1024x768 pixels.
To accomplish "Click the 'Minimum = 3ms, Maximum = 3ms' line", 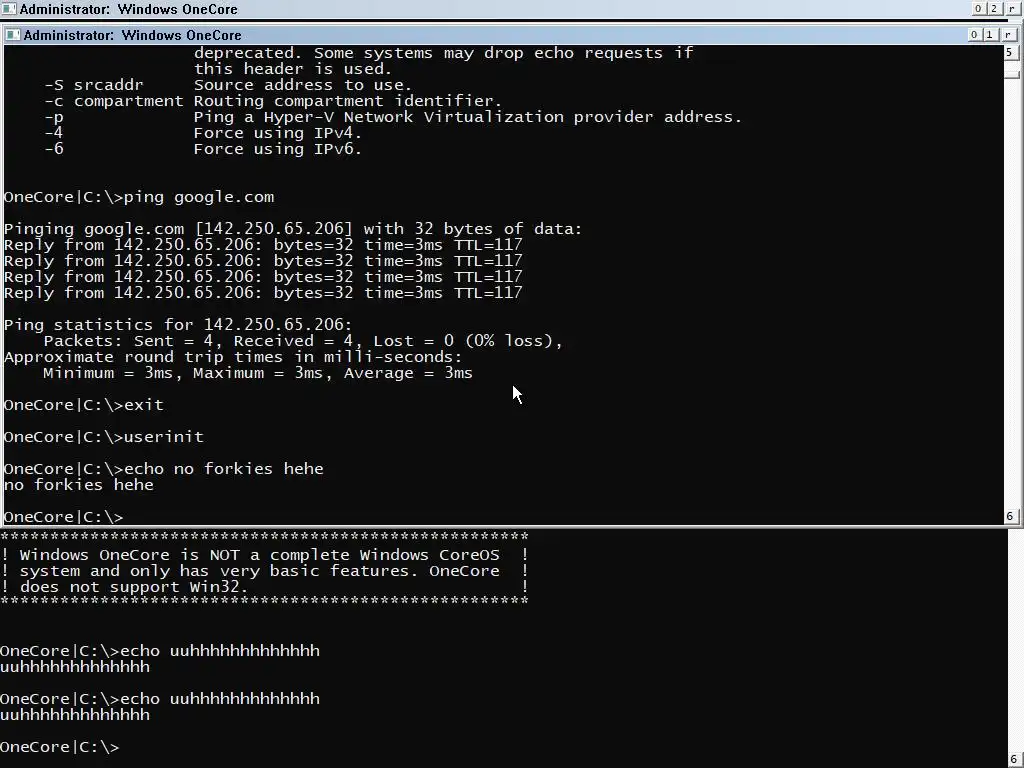I will tap(258, 373).
